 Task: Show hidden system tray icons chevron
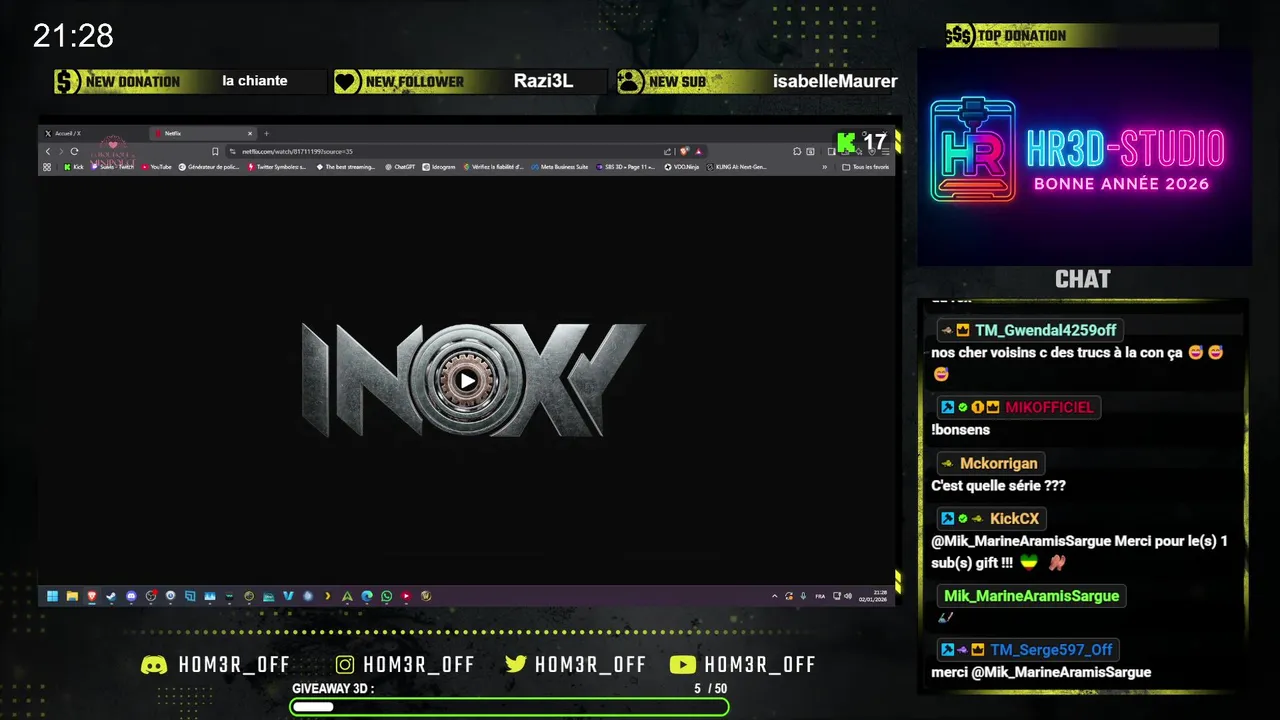coord(775,596)
